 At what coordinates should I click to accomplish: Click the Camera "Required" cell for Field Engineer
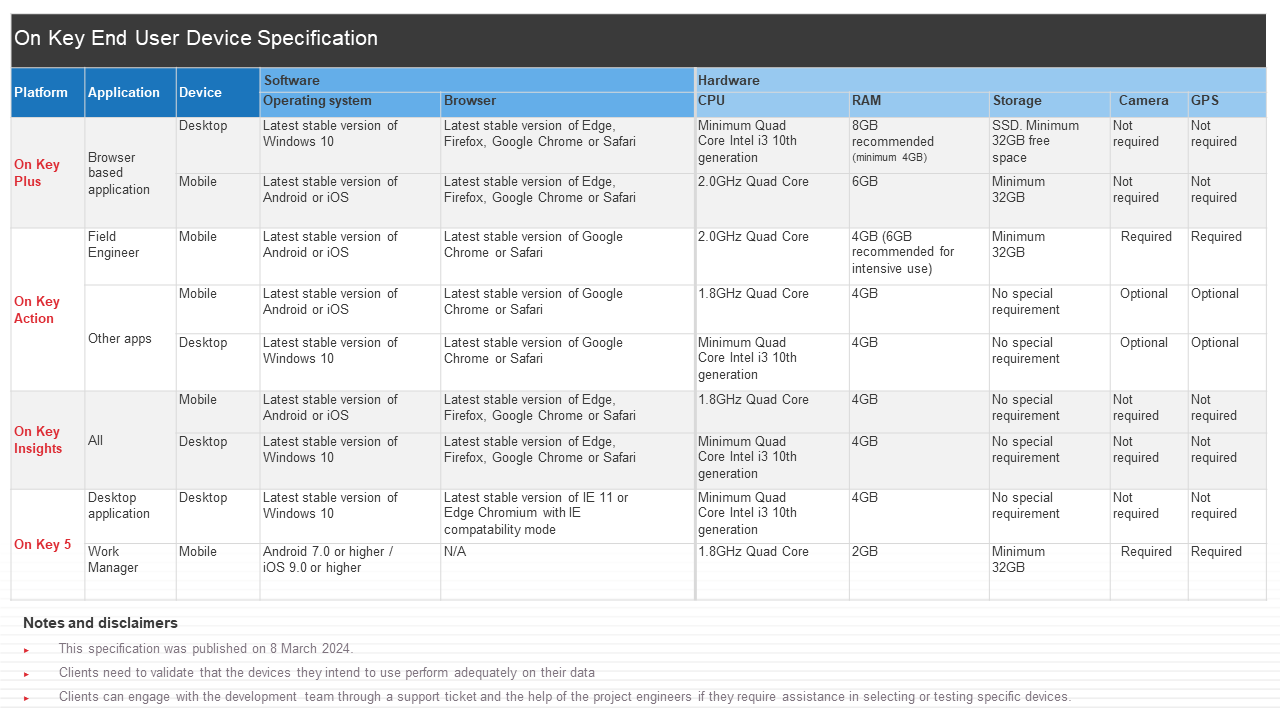(1149, 256)
